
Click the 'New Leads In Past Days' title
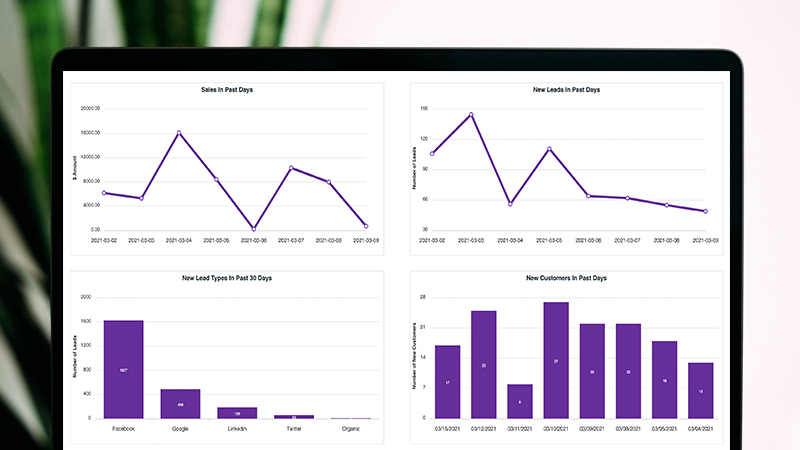point(566,90)
